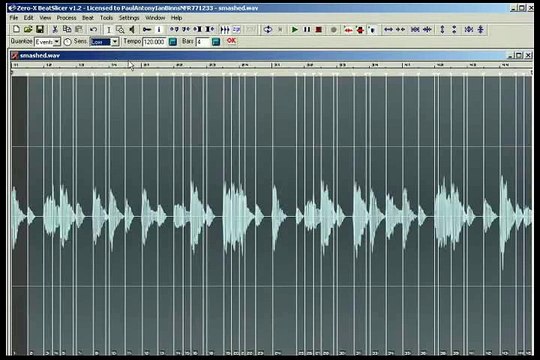Screen dimensions: 540x360
Task: Click the red horizontal-arrows marker icon
Action: point(348,30)
